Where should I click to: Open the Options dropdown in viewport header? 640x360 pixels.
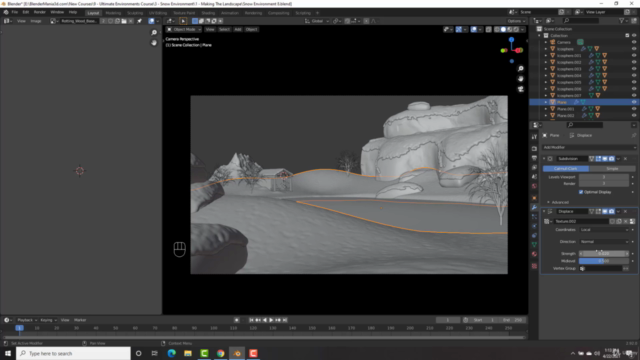click(516, 21)
